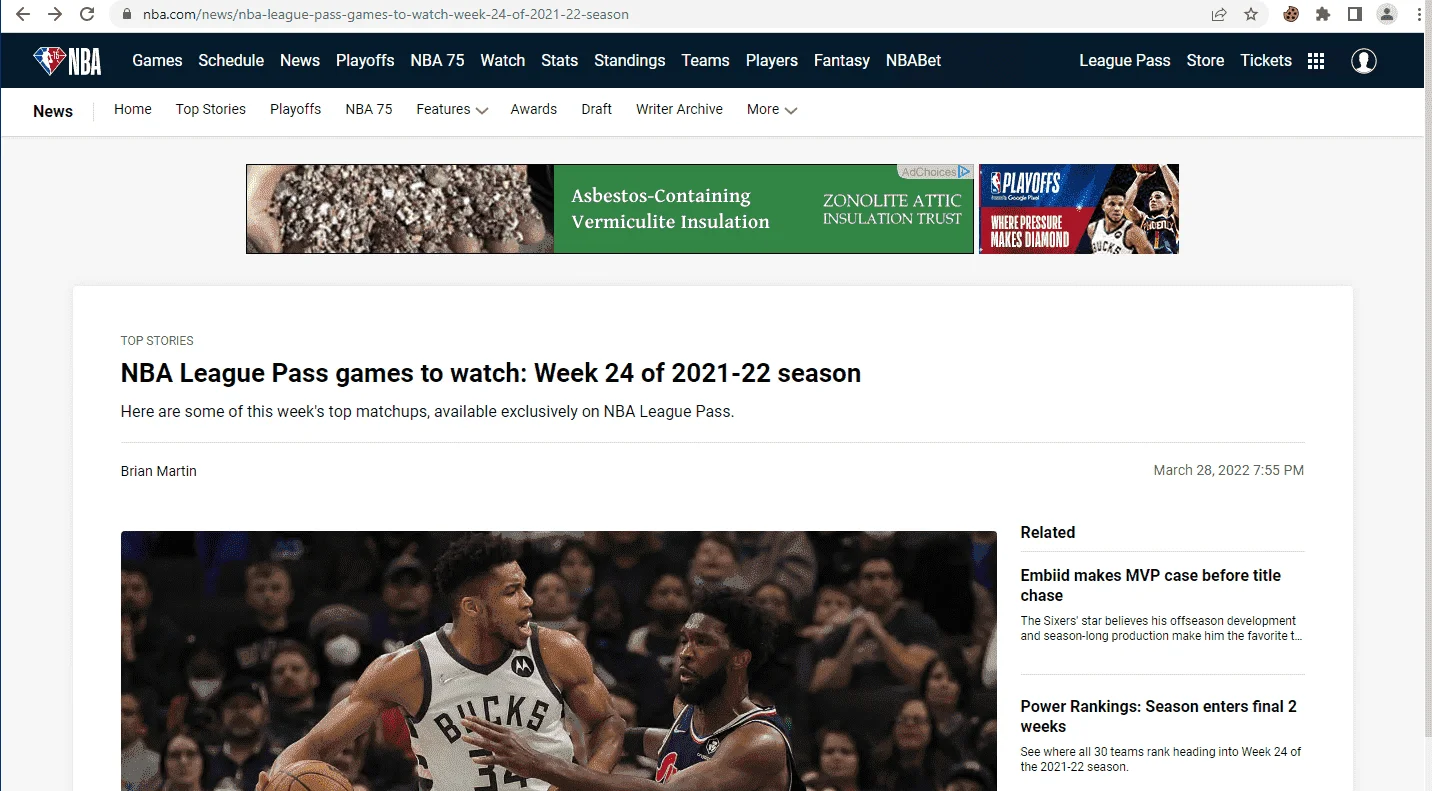This screenshot has height=791, width=1432.
Task: Open Standings in the top navigation
Action: 630,60
